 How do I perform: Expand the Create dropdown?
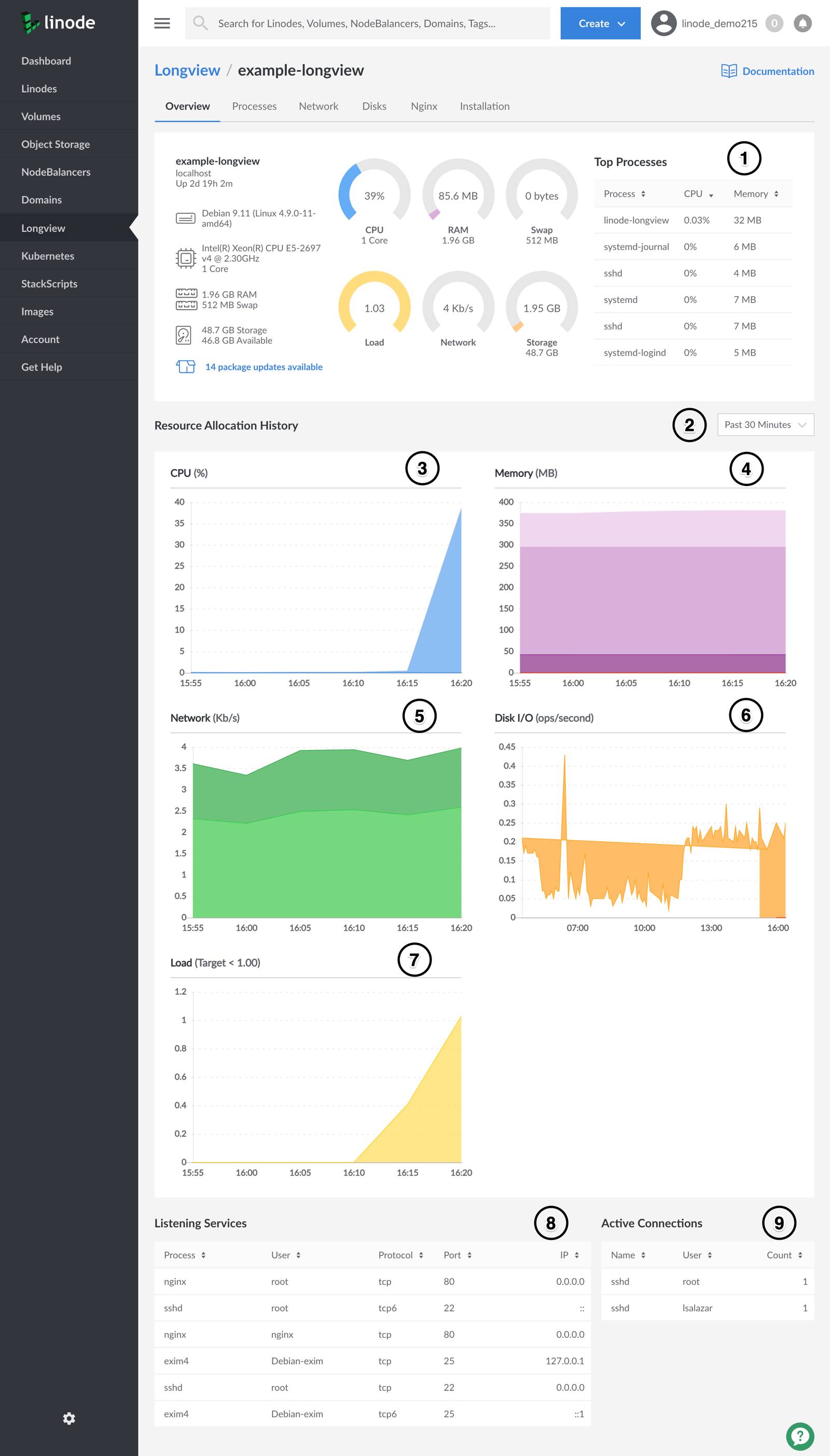[600, 23]
